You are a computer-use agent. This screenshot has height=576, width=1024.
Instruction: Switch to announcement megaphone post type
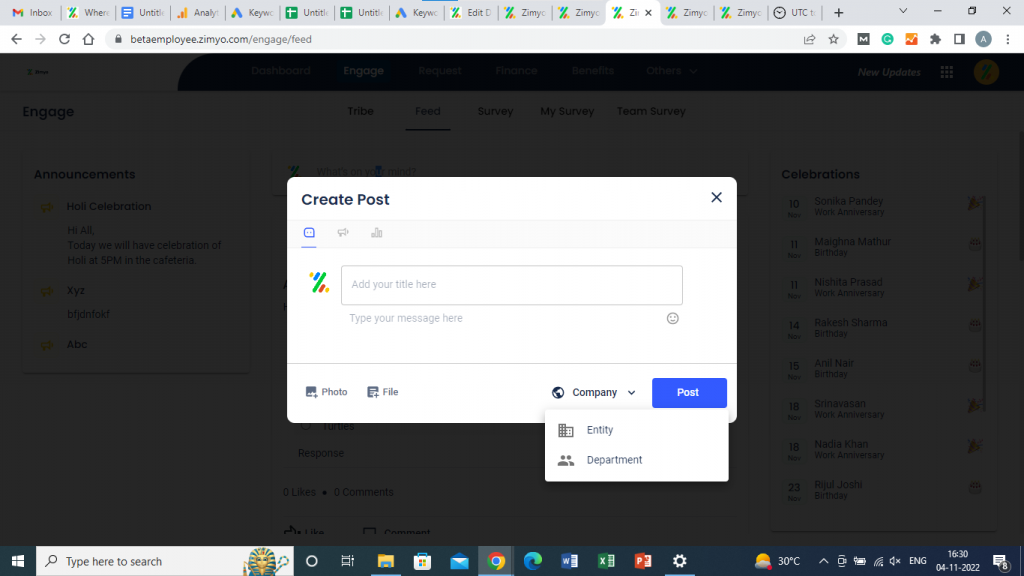point(343,233)
